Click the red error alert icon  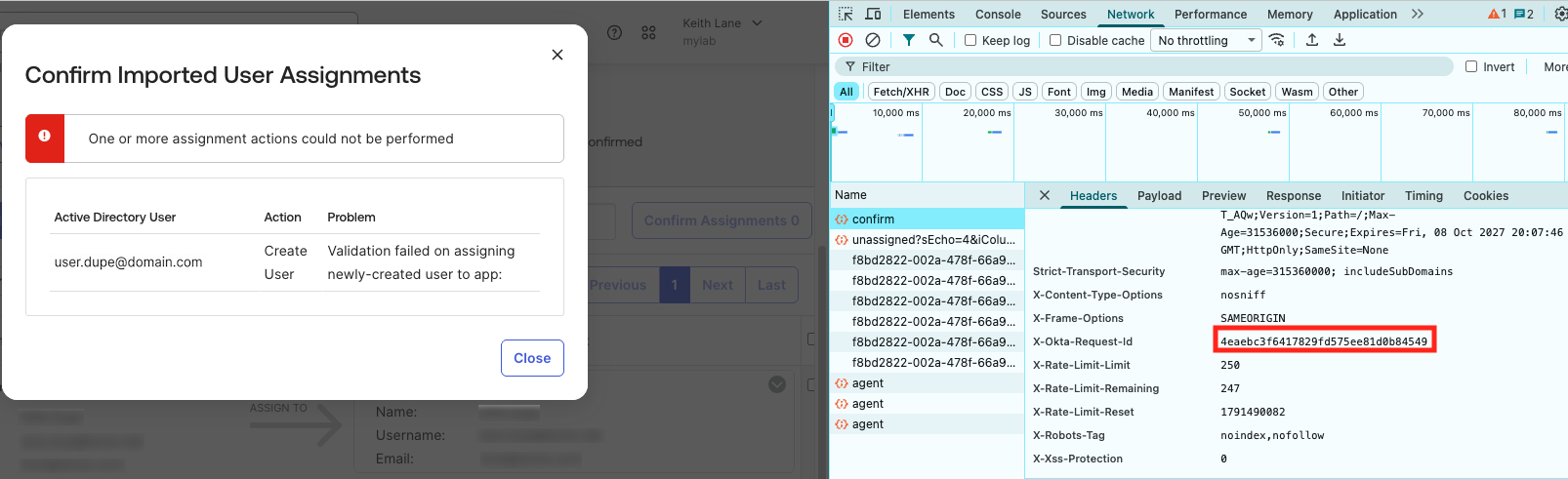(45, 138)
